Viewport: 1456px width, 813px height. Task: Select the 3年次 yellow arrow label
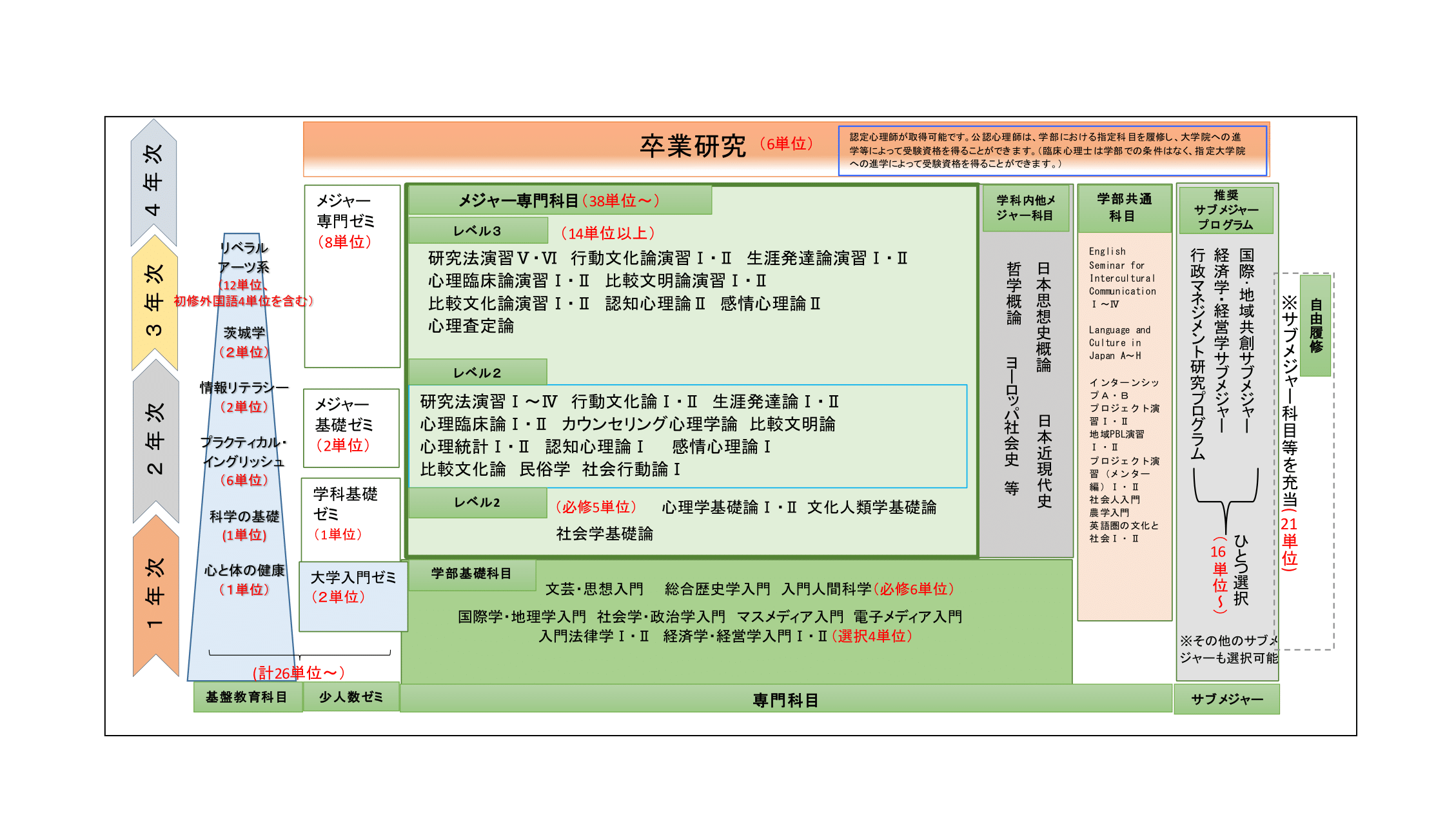point(154,302)
